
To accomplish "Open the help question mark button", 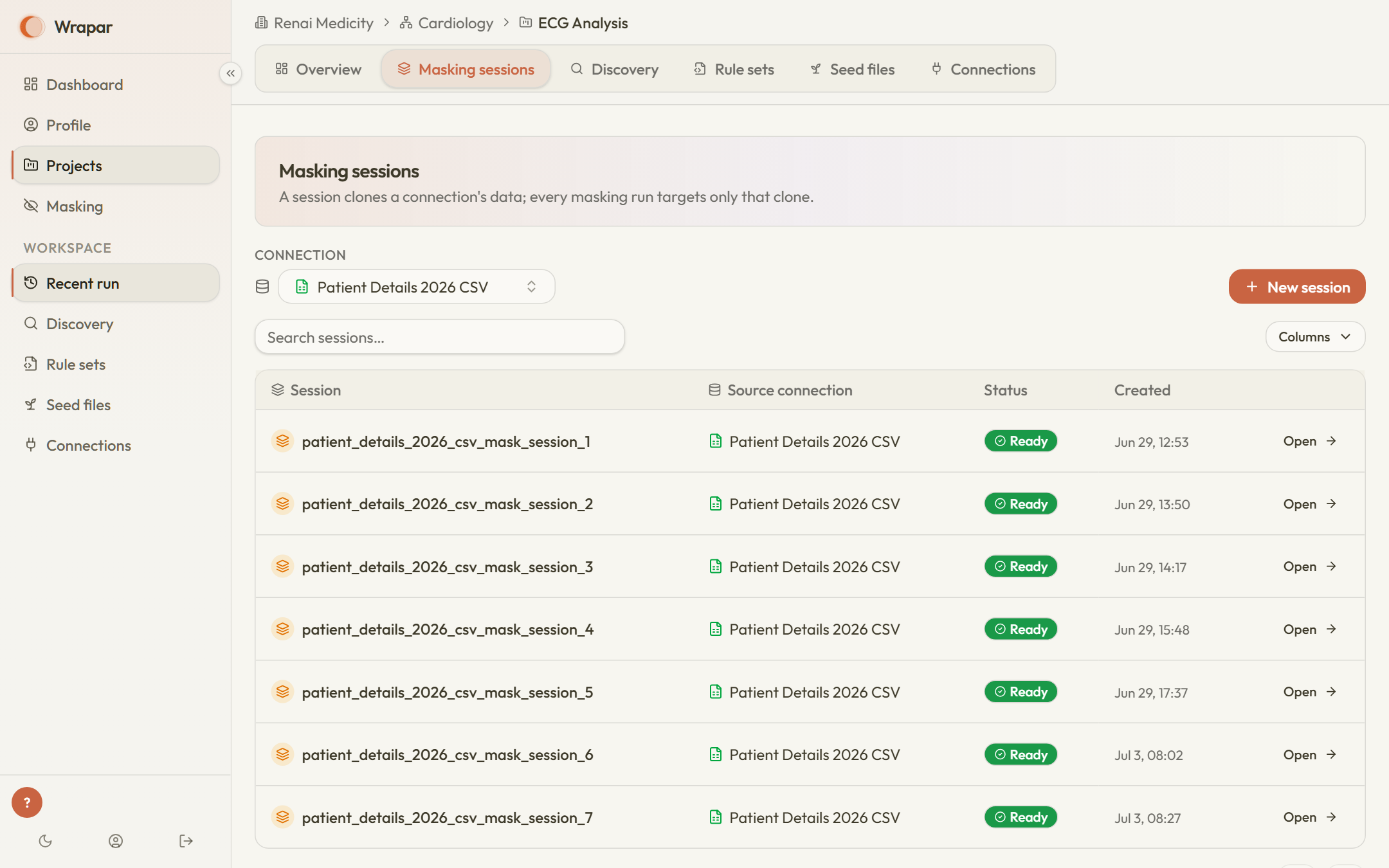I will pos(27,802).
